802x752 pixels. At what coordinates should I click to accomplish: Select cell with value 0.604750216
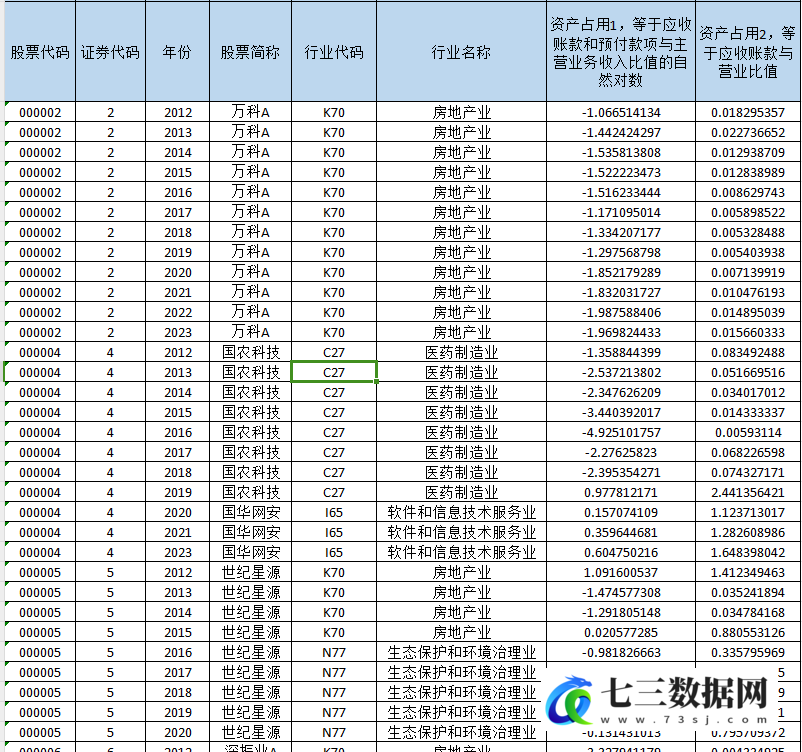tap(621, 552)
